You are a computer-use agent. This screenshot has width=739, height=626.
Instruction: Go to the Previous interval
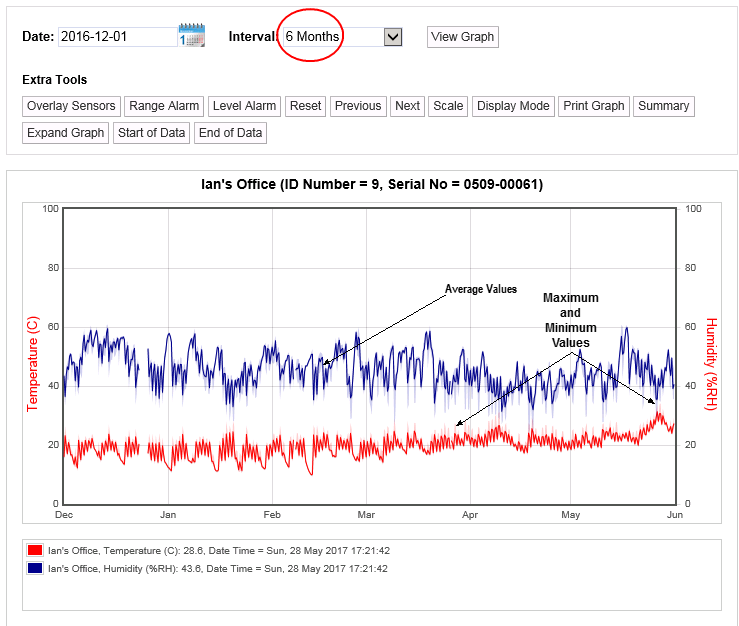pos(358,106)
